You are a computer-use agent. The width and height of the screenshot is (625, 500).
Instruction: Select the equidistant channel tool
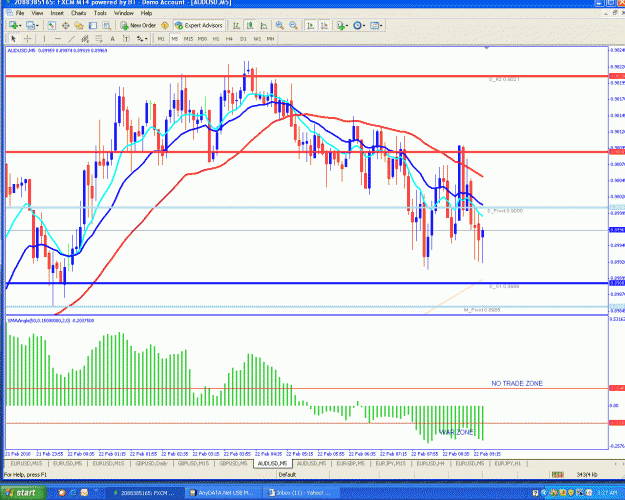click(x=85, y=39)
